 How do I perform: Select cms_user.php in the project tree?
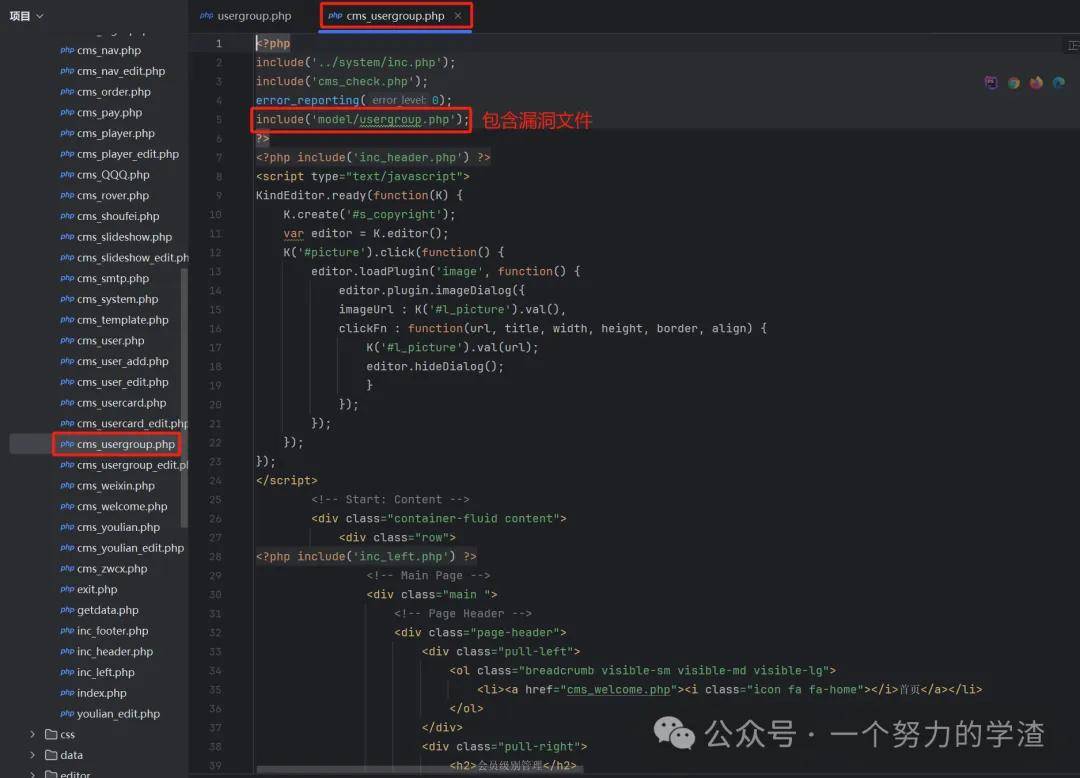(x=102, y=341)
